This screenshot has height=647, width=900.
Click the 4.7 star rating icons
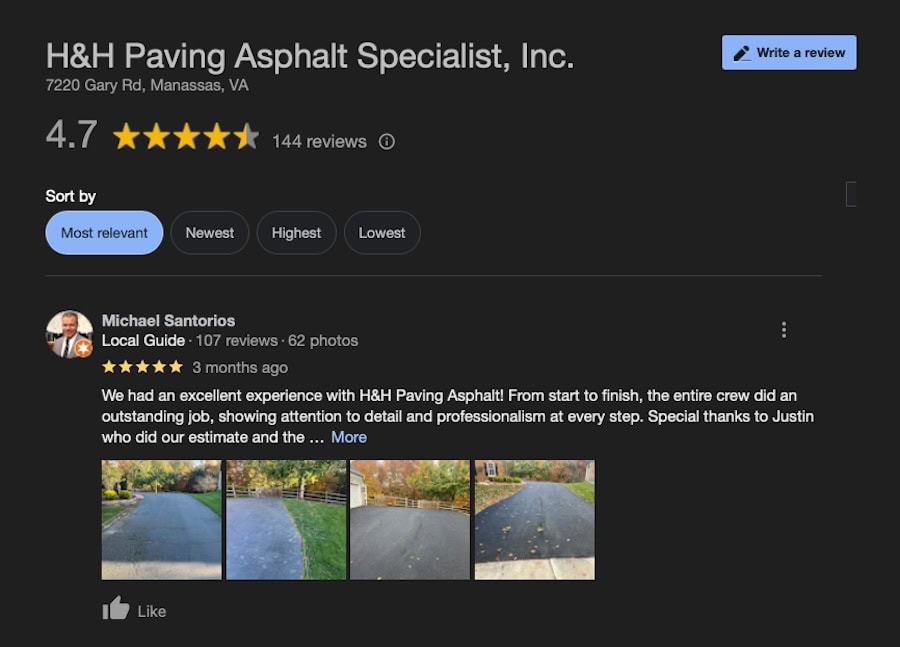186,137
